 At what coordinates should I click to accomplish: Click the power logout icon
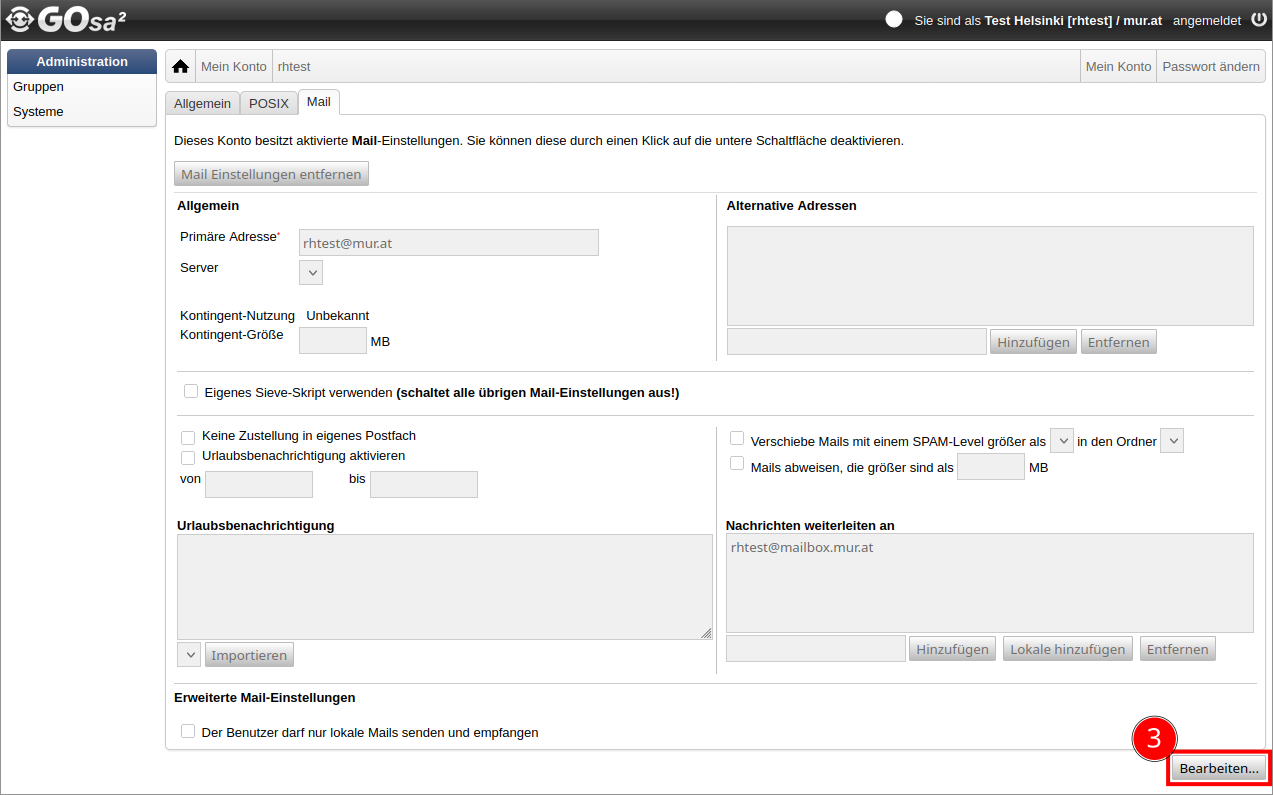click(x=1258, y=19)
